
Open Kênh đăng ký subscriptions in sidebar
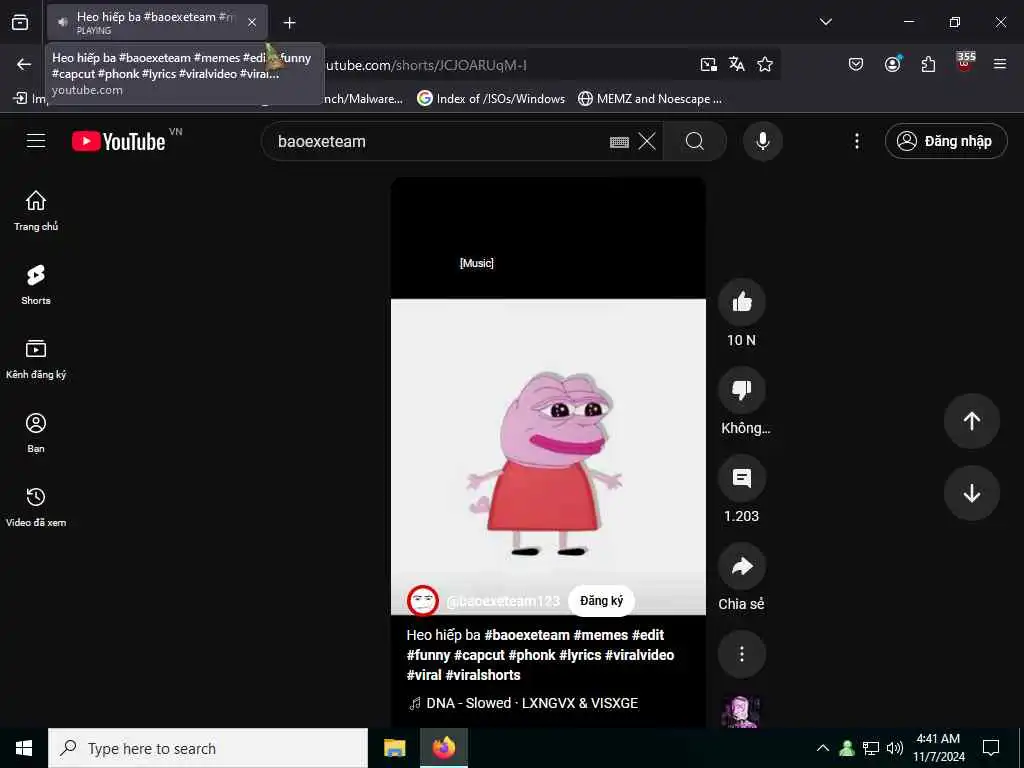(x=36, y=359)
